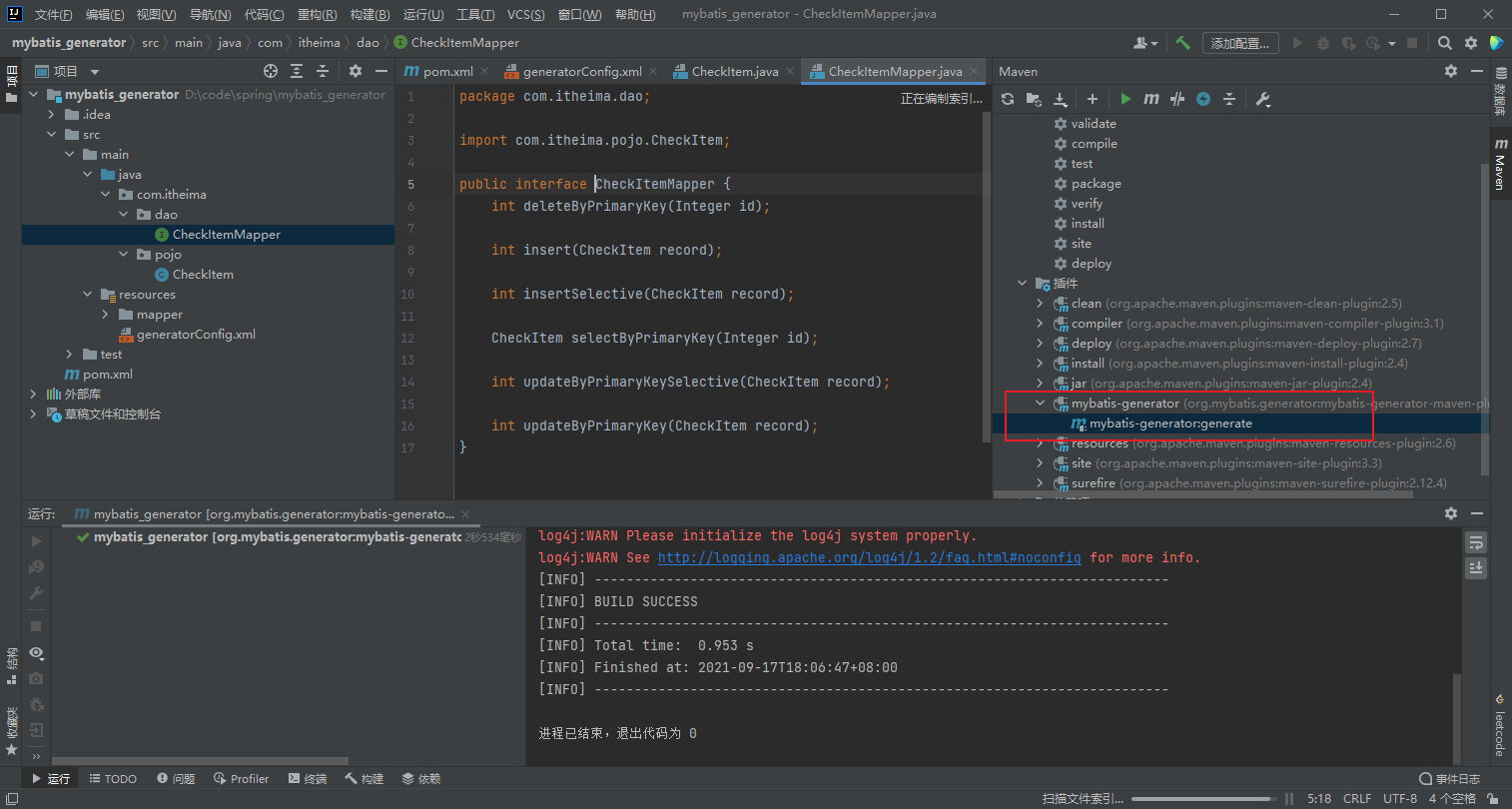
Task: Click the magnifier Search Everywhere icon
Action: pos(1444,43)
